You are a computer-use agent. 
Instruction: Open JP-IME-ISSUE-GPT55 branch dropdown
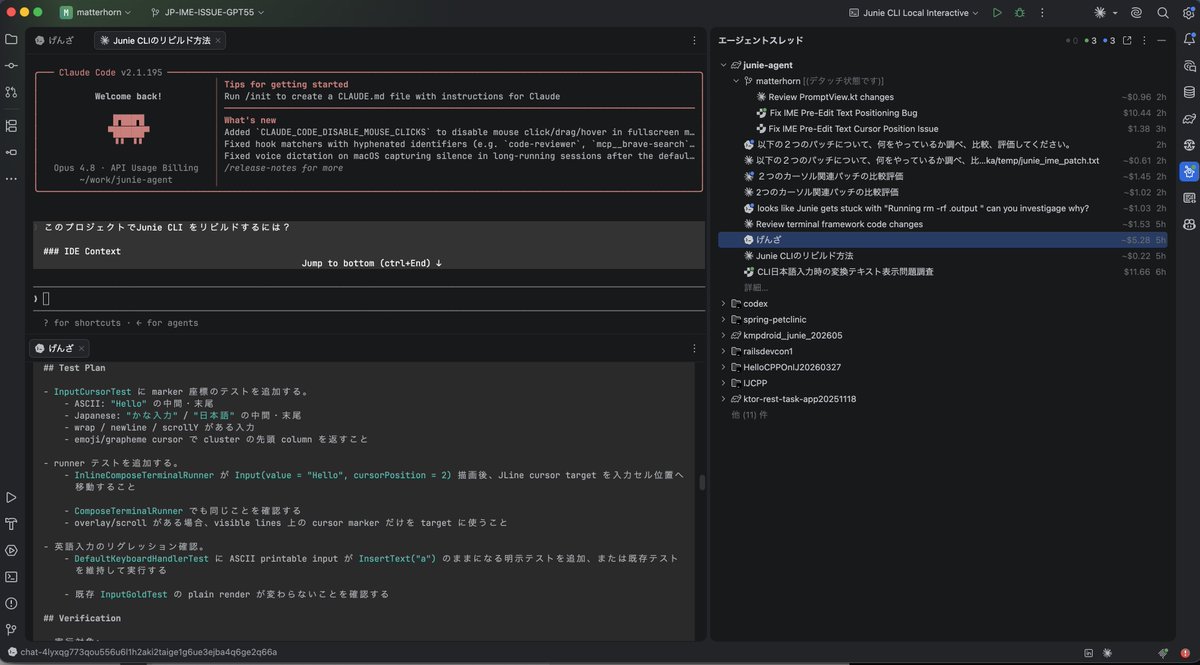click(207, 13)
